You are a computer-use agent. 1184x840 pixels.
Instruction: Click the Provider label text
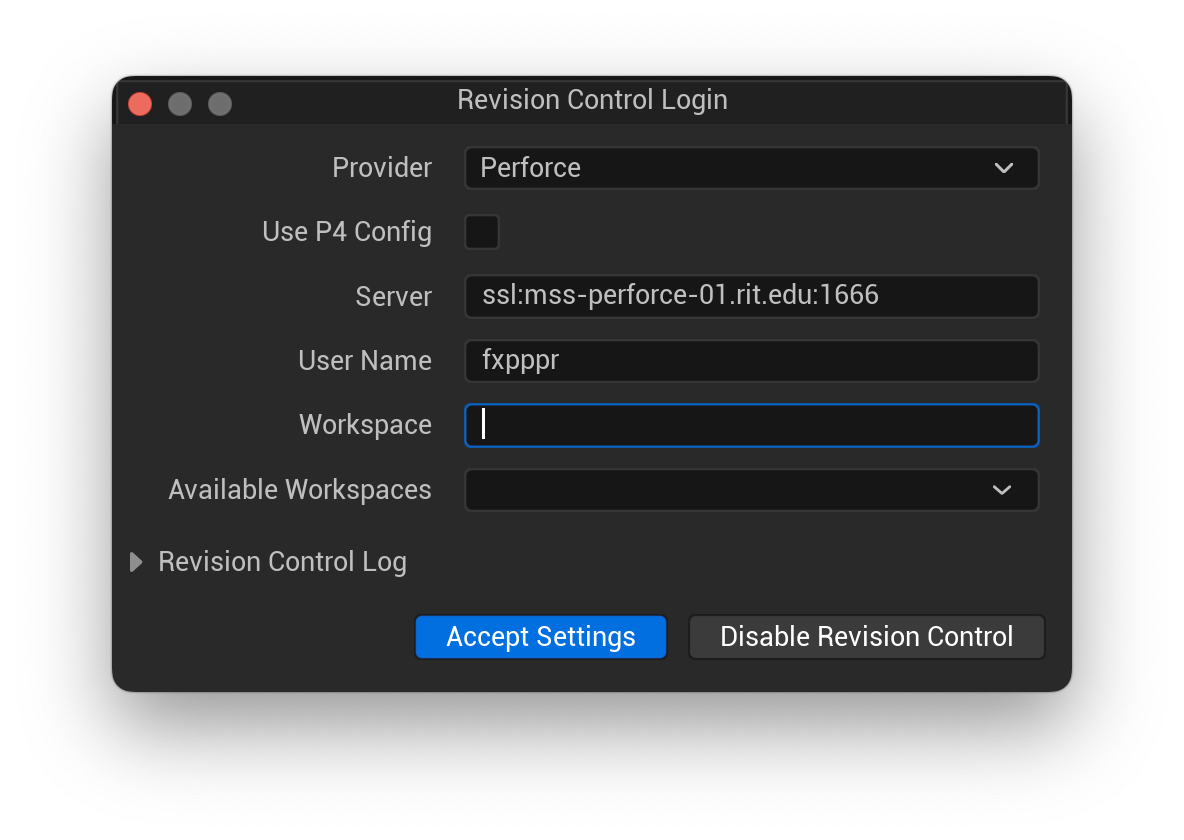[382, 168]
